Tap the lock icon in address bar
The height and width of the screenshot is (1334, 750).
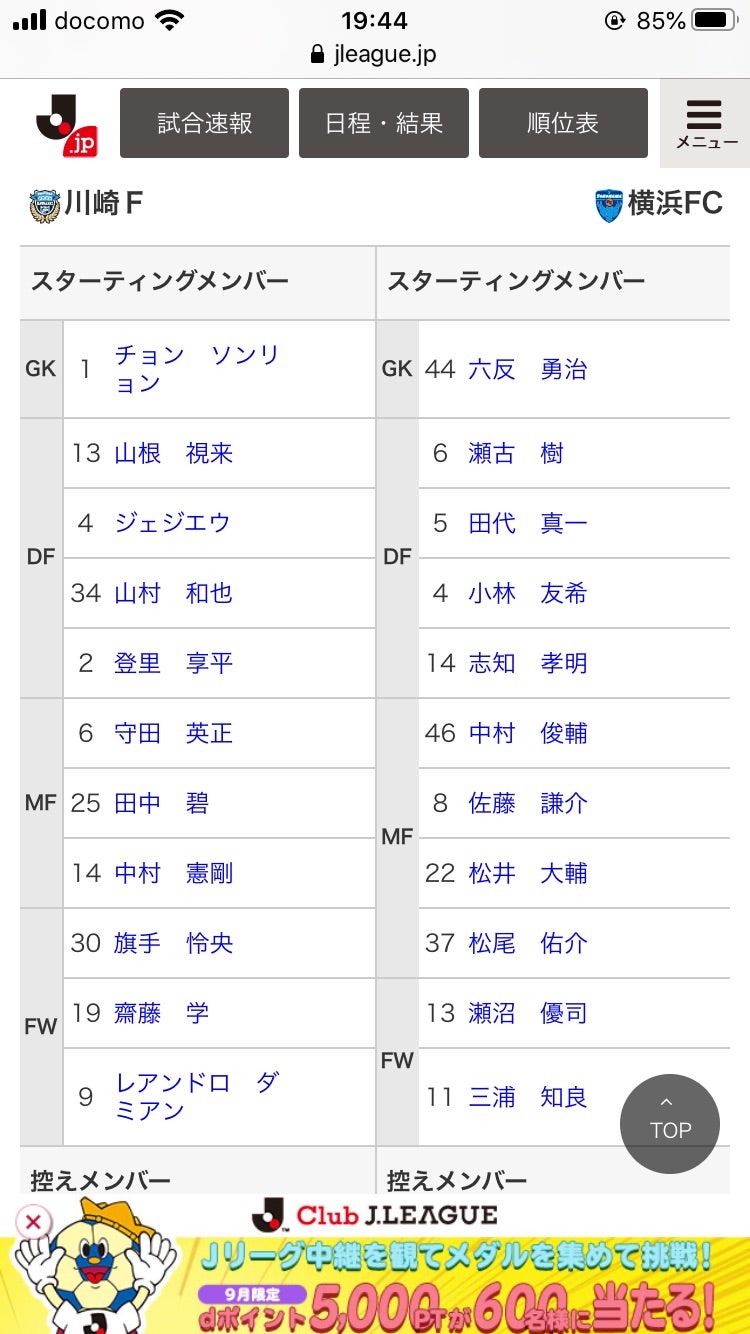[x=318, y=54]
